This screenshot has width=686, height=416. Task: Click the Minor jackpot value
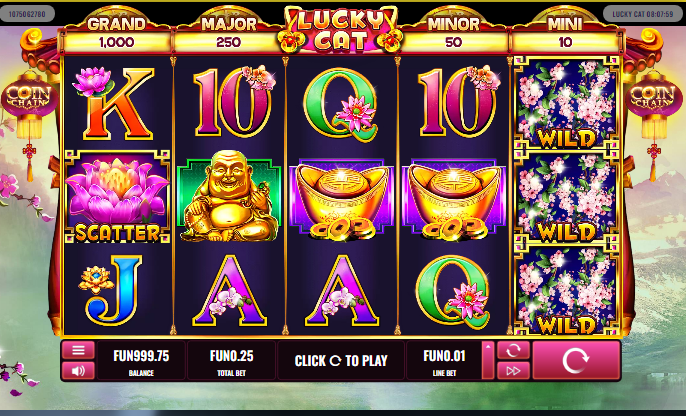pos(454,42)
